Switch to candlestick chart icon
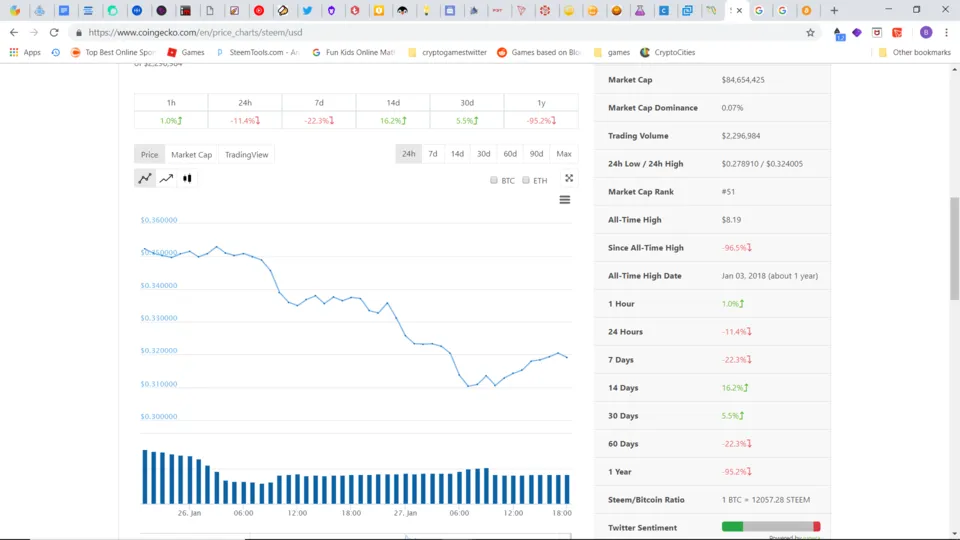The width and height of the screenshot is (960, 540). (x=187, y=178)
